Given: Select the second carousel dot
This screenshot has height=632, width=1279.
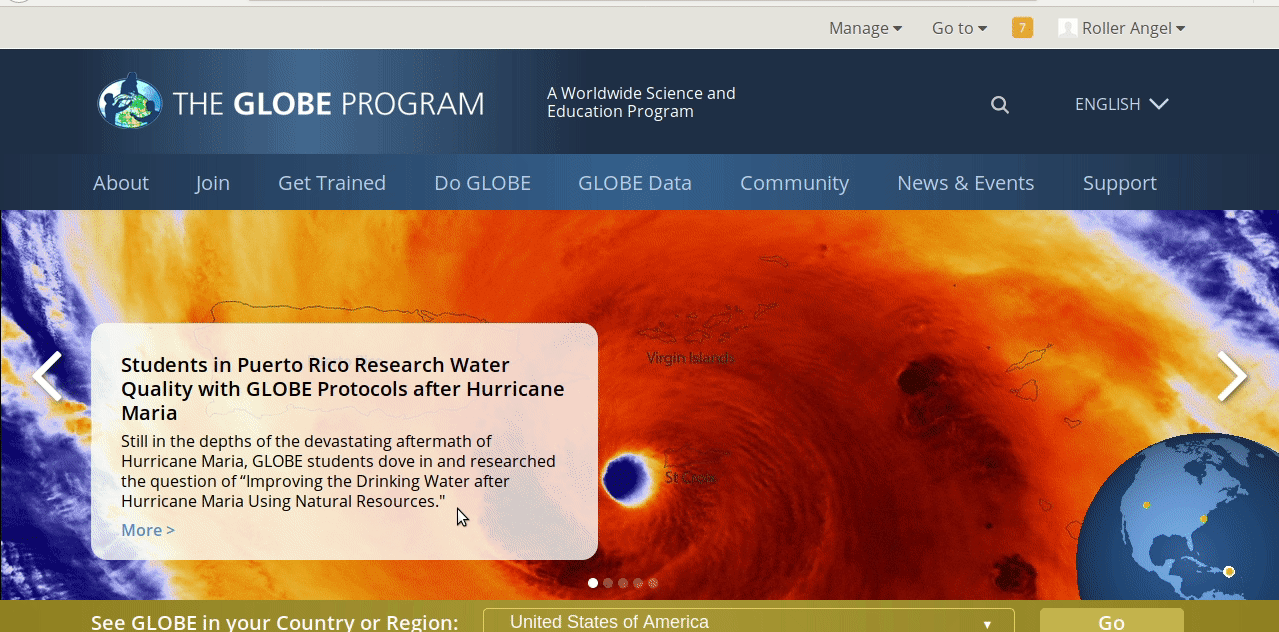Looking at the screenshot, I should 608,583.
